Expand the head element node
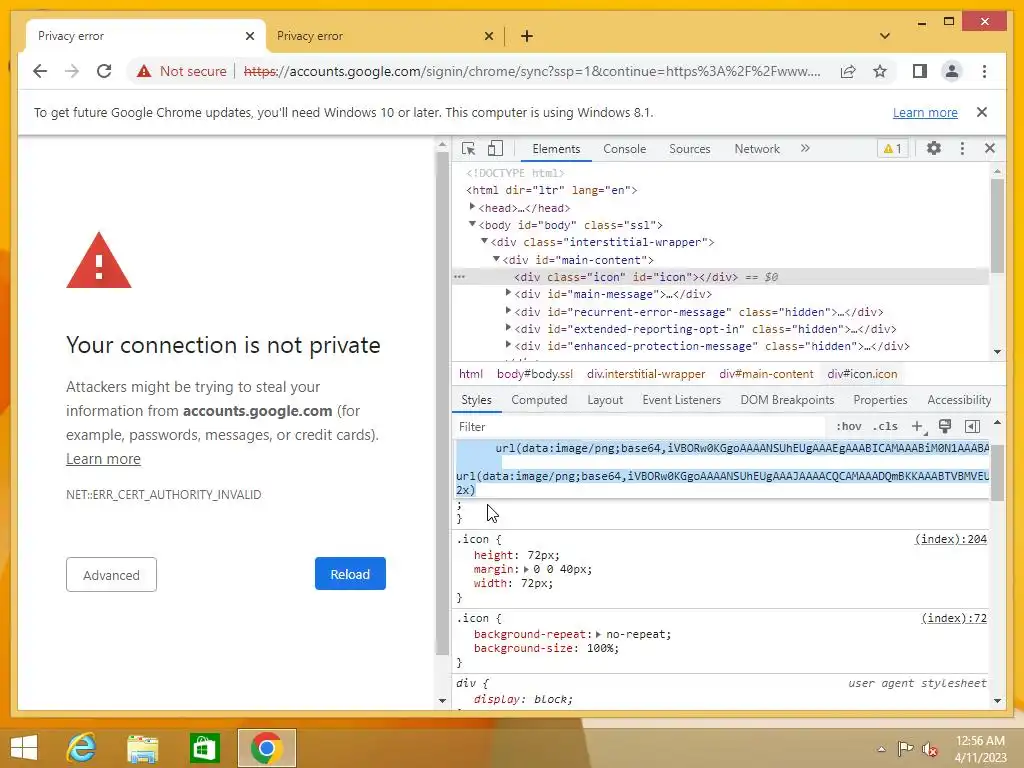The width and height of the screenshot is (1024, 768). 472,207
